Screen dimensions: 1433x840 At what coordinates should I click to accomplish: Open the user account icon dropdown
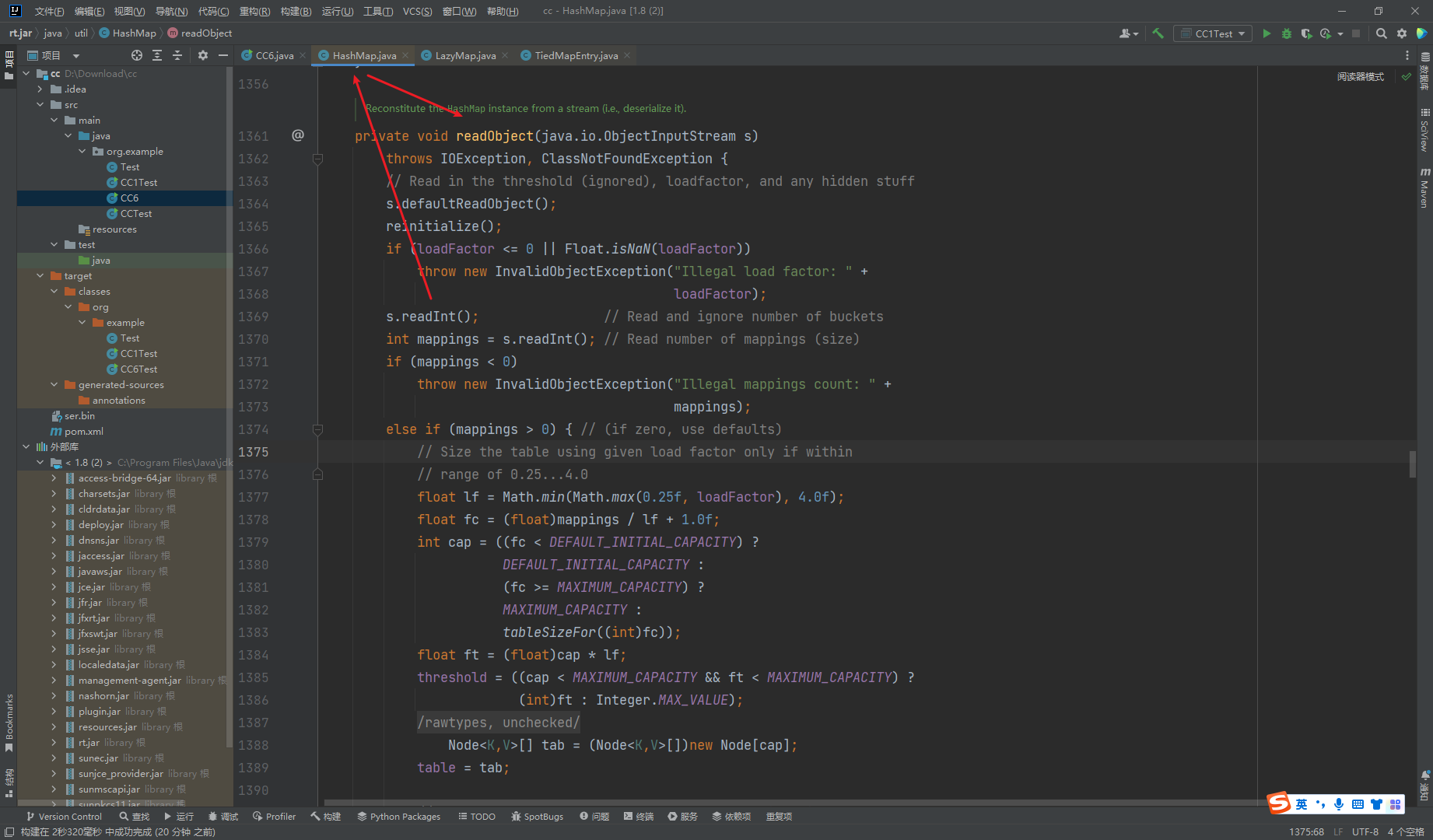pos(1129,33)
